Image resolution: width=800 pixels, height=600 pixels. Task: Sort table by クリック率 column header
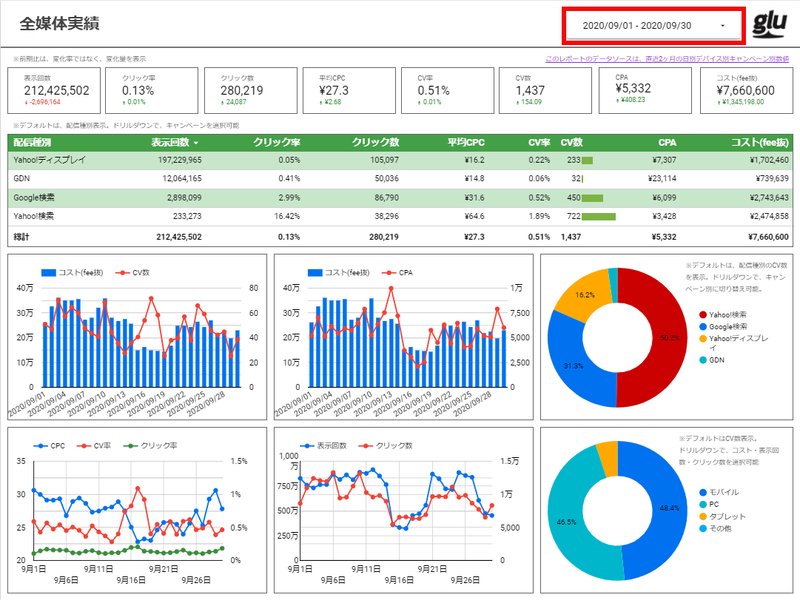[x=277, y=142]
